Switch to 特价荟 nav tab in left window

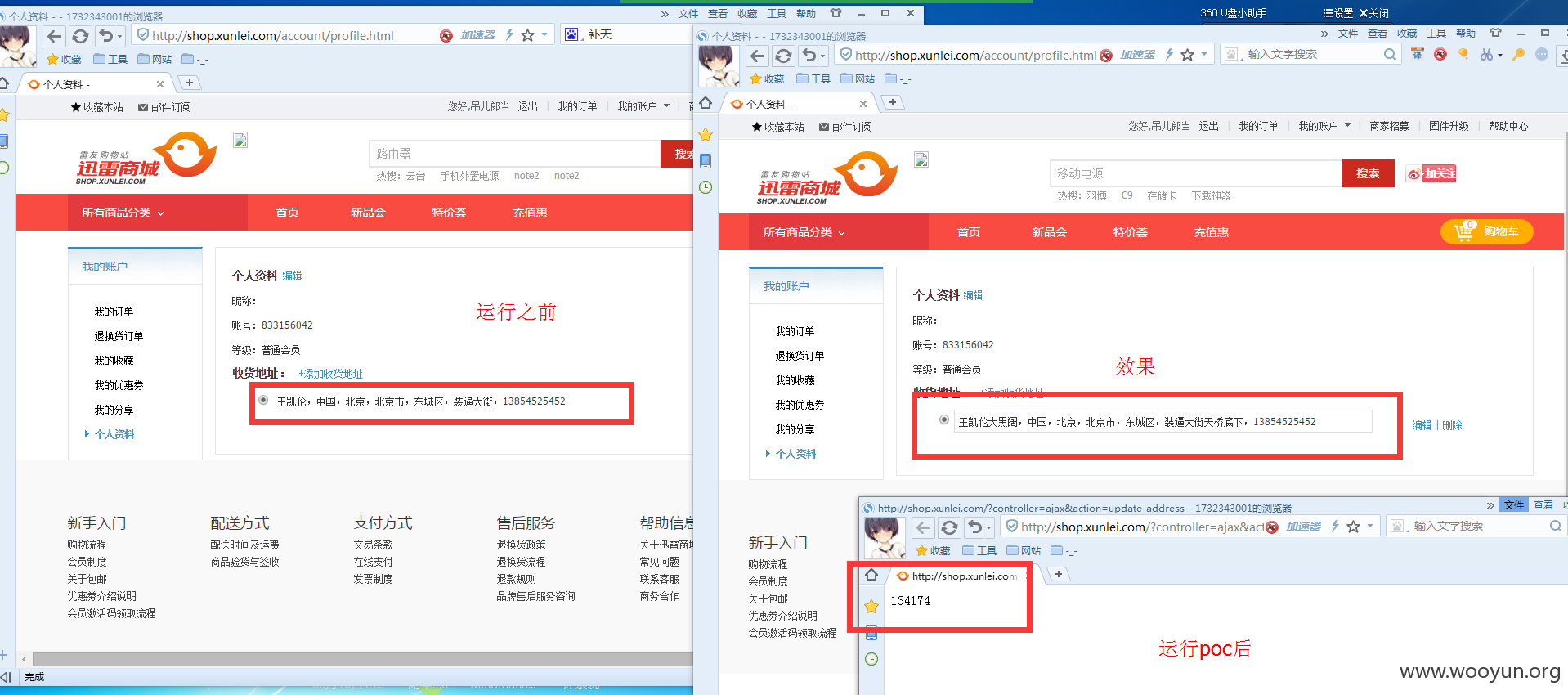click(x=449, y=213)
